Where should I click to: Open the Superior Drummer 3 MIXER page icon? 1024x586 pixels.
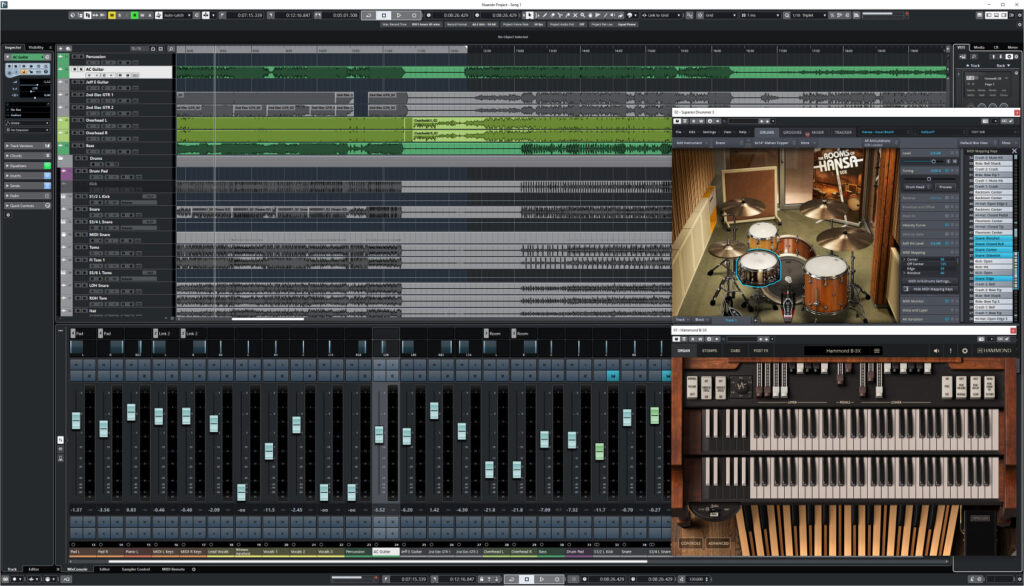coord(820,133)
